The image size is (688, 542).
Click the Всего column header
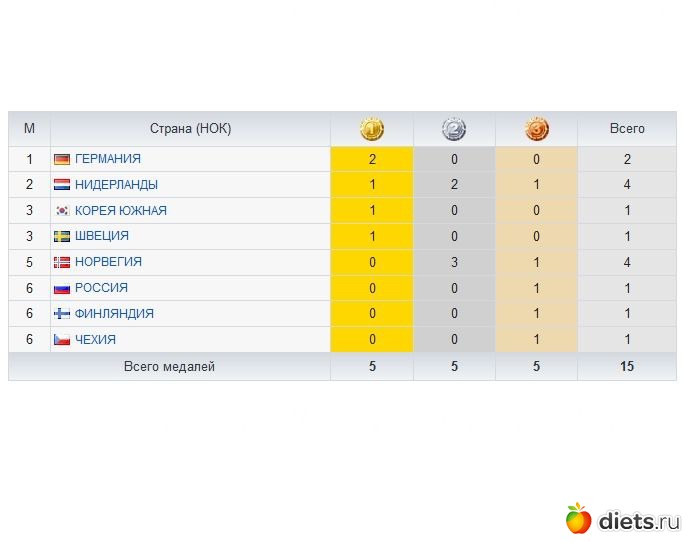tap(627, 129)
